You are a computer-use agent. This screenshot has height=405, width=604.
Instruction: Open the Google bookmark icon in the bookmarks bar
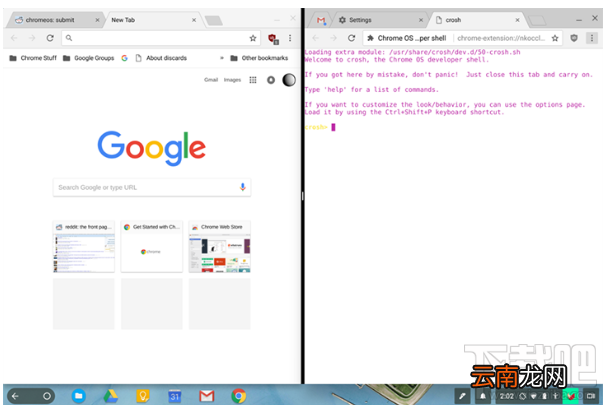124,58
